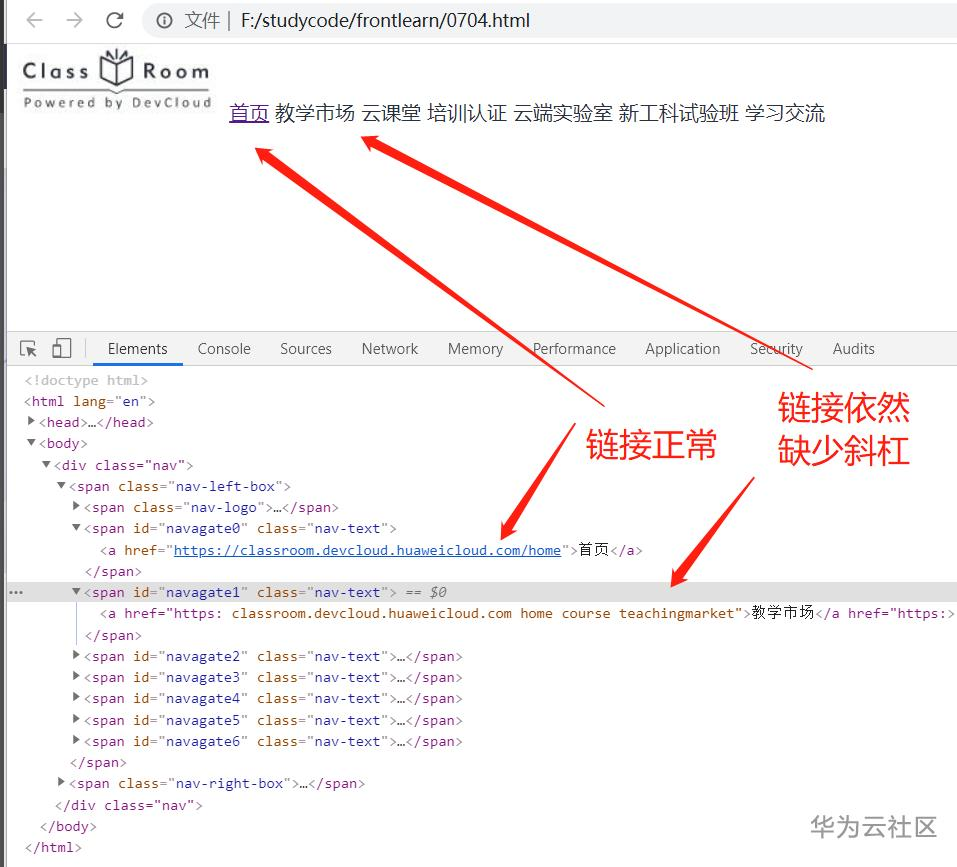Collapse the div class nav node
This screenshot has width=957, height=867.
(46, 464)
